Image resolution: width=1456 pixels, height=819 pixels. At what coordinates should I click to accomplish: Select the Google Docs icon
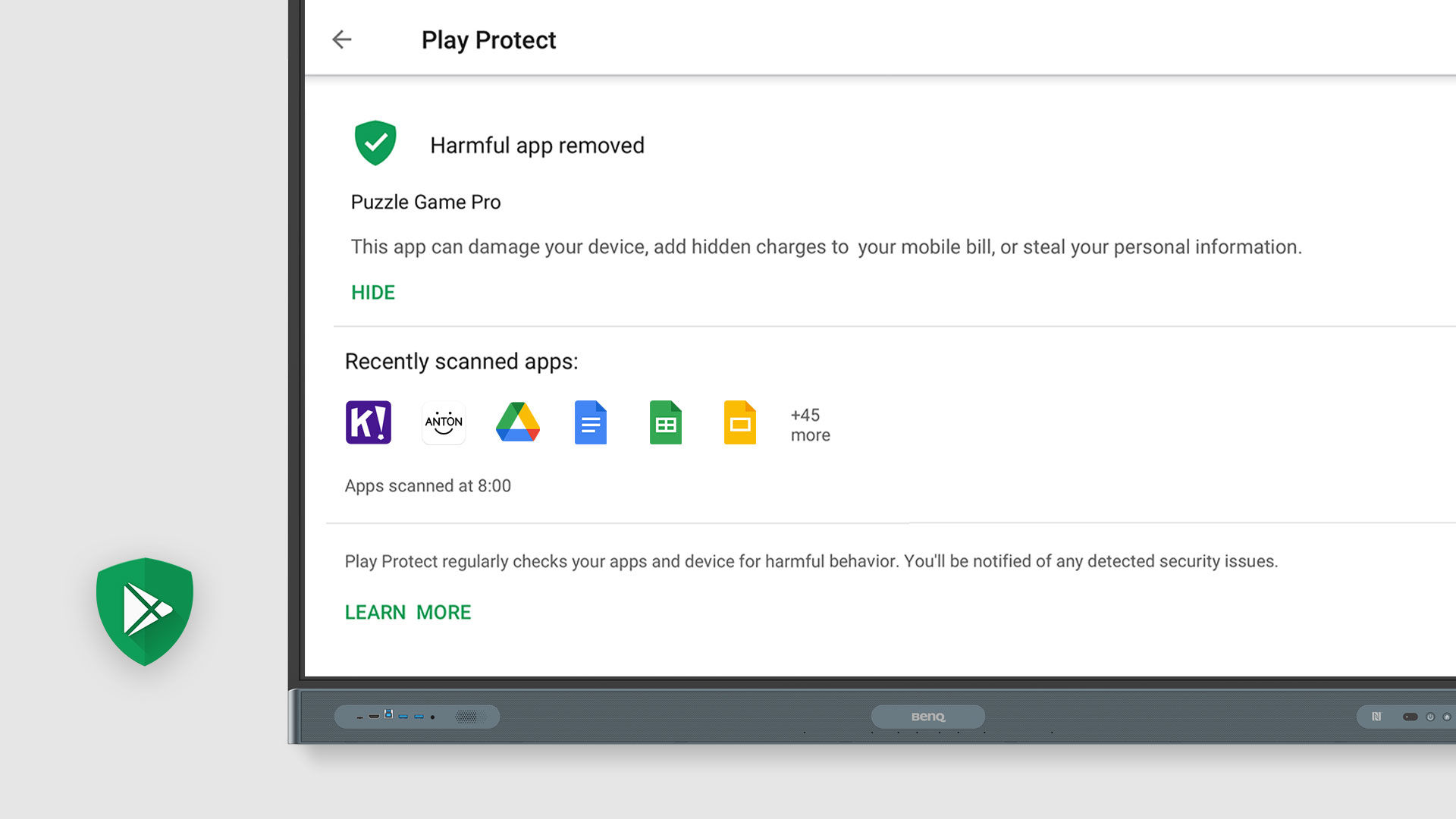click(x=591, y=422)
